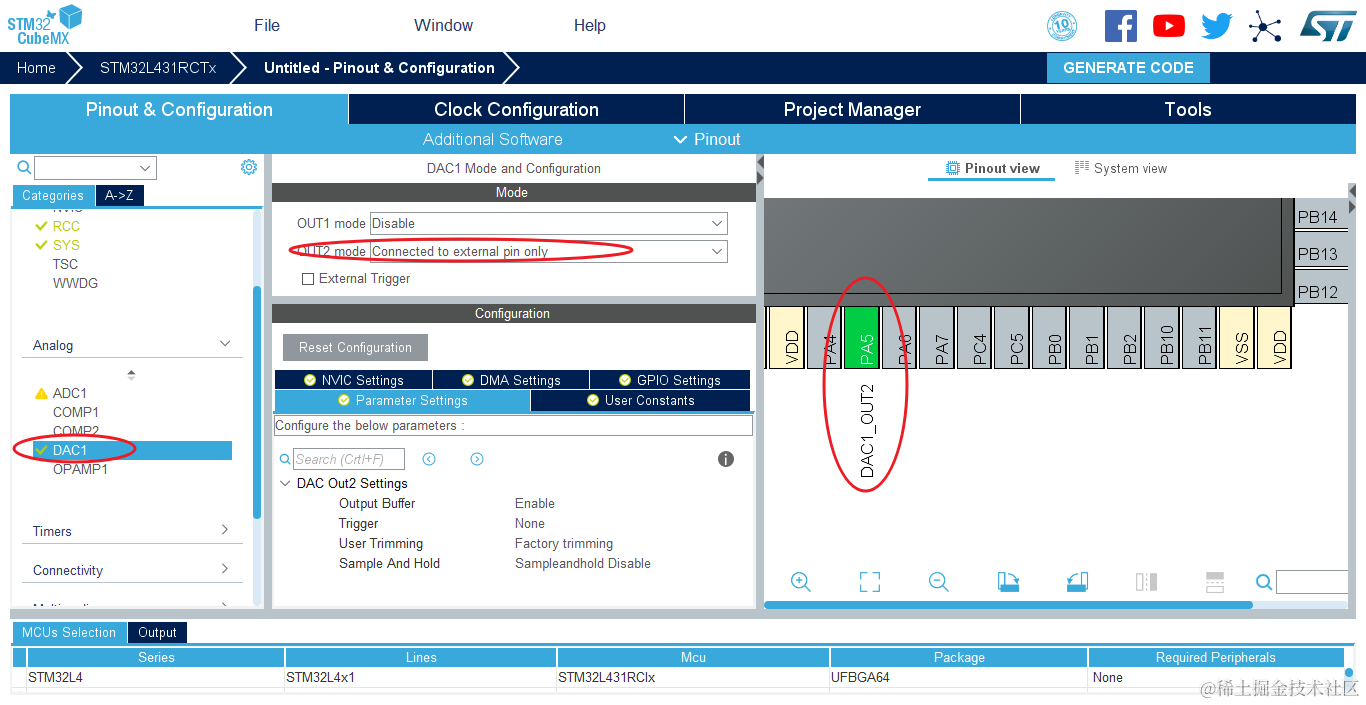Zoom out on the pinout view
The height and width of the screenshot is (705, 1366).
(938, 582)
